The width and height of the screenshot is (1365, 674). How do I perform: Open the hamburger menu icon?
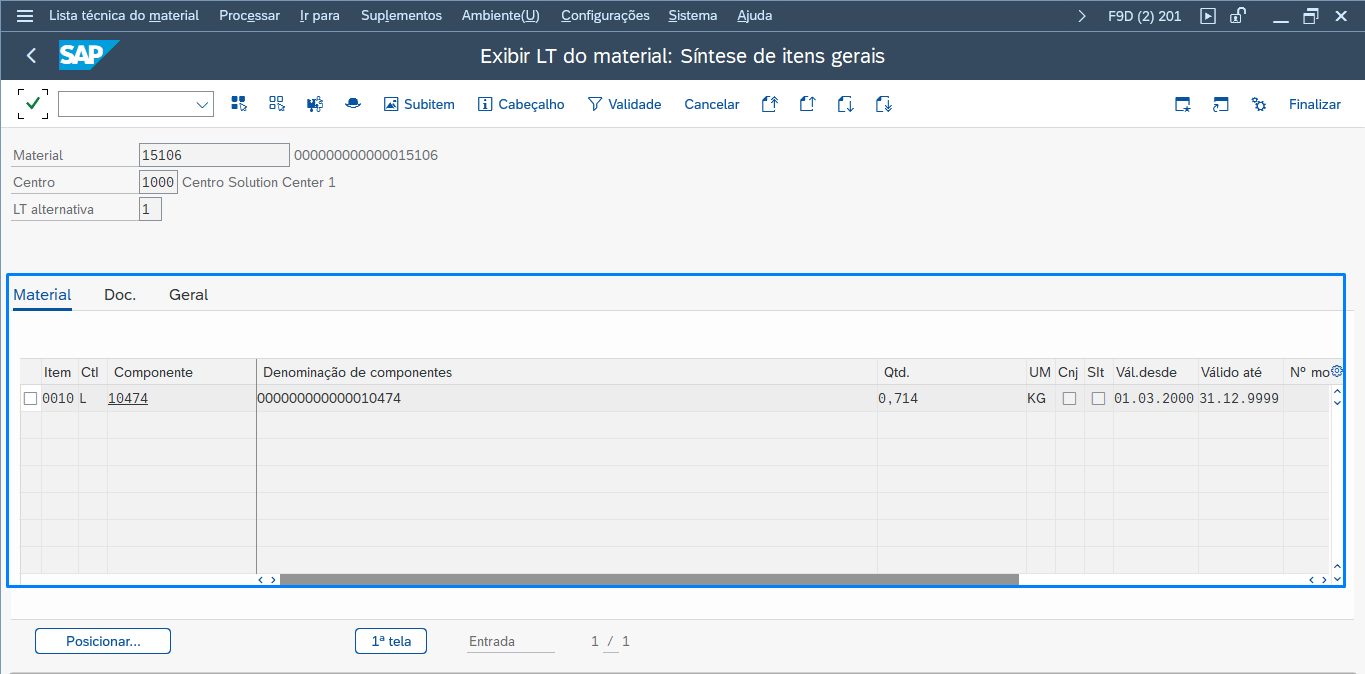pos(25,16)
